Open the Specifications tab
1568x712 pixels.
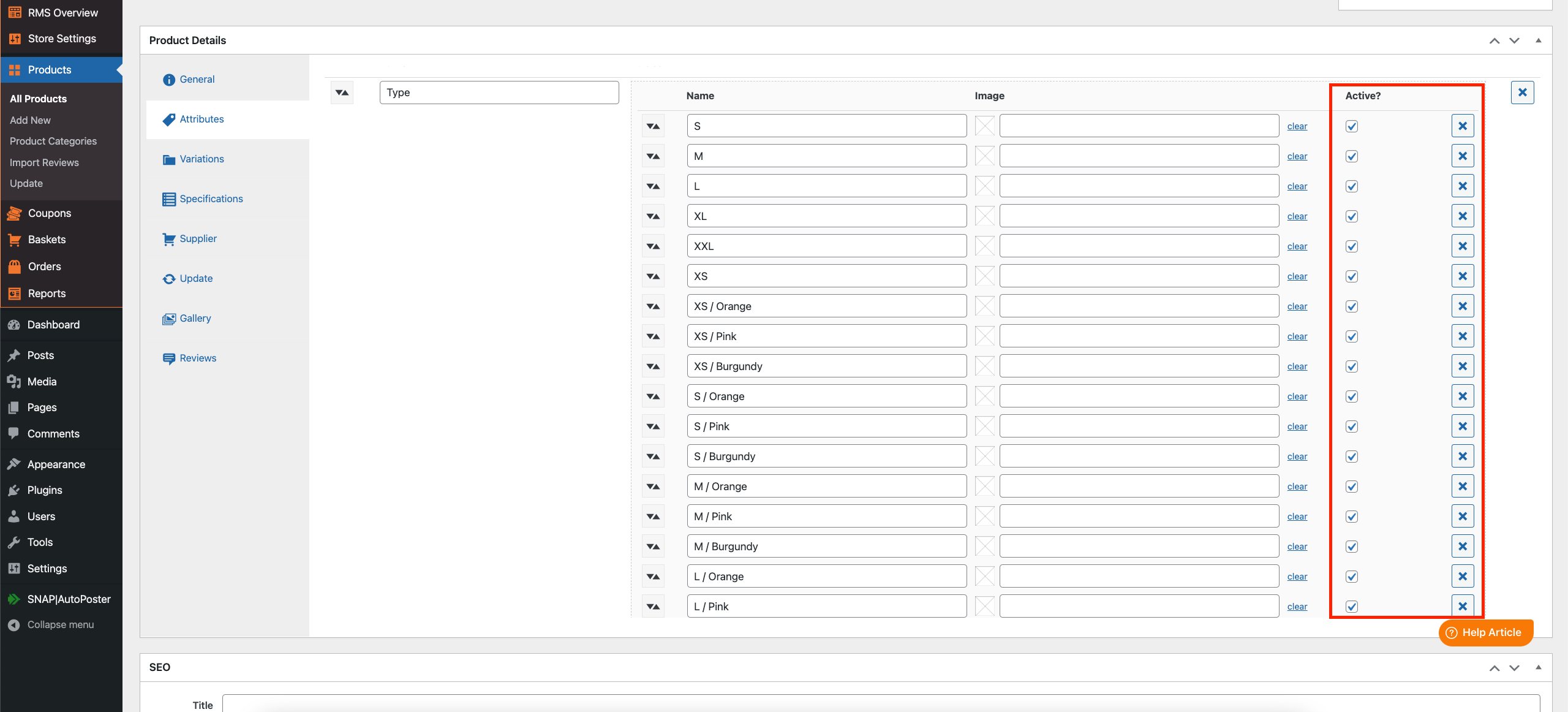coord(211,199)
